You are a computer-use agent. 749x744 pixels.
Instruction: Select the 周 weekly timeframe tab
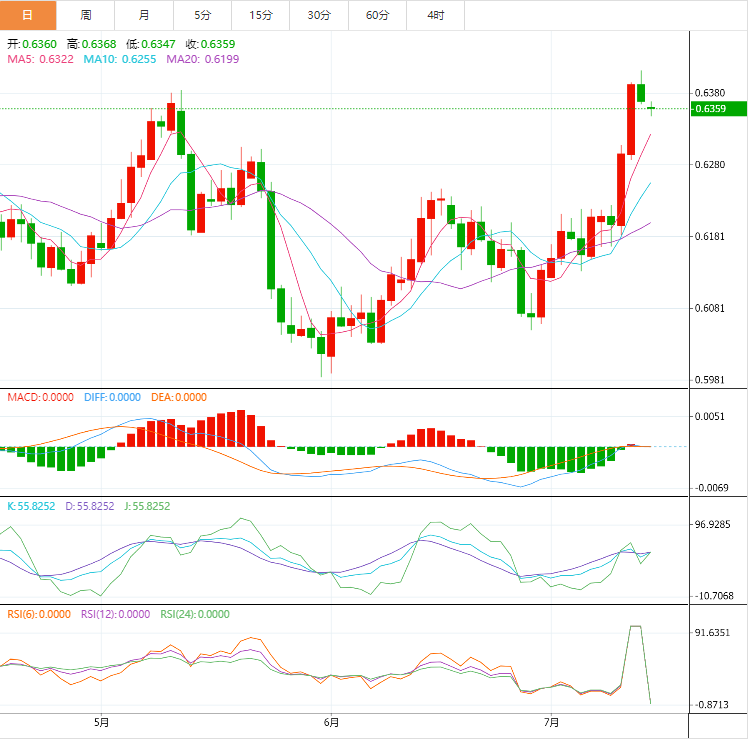86,15
